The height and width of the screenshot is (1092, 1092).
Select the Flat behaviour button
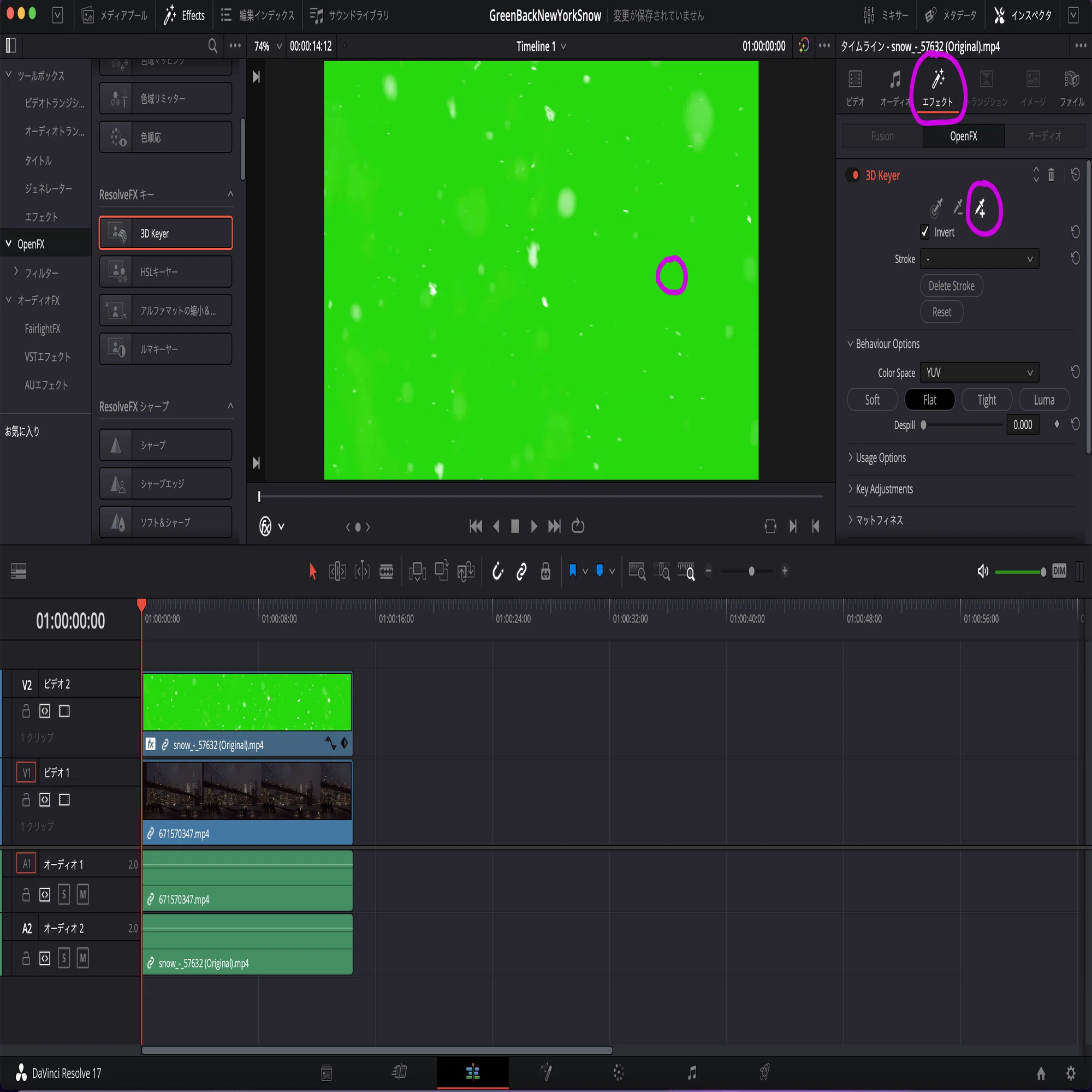[929, 400]
